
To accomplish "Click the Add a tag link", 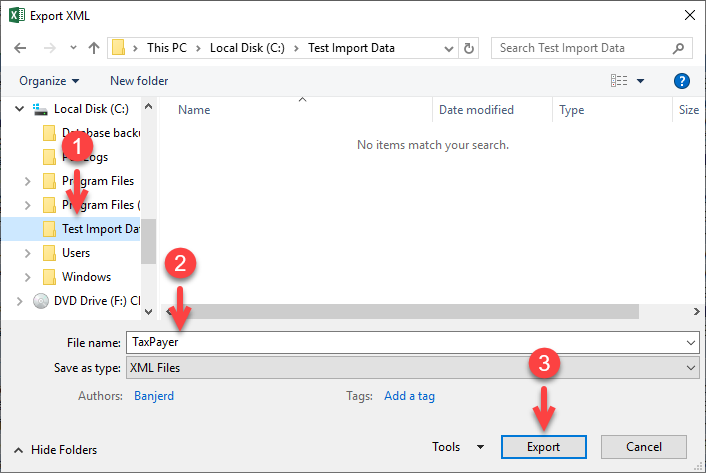I will click(409, 396).
